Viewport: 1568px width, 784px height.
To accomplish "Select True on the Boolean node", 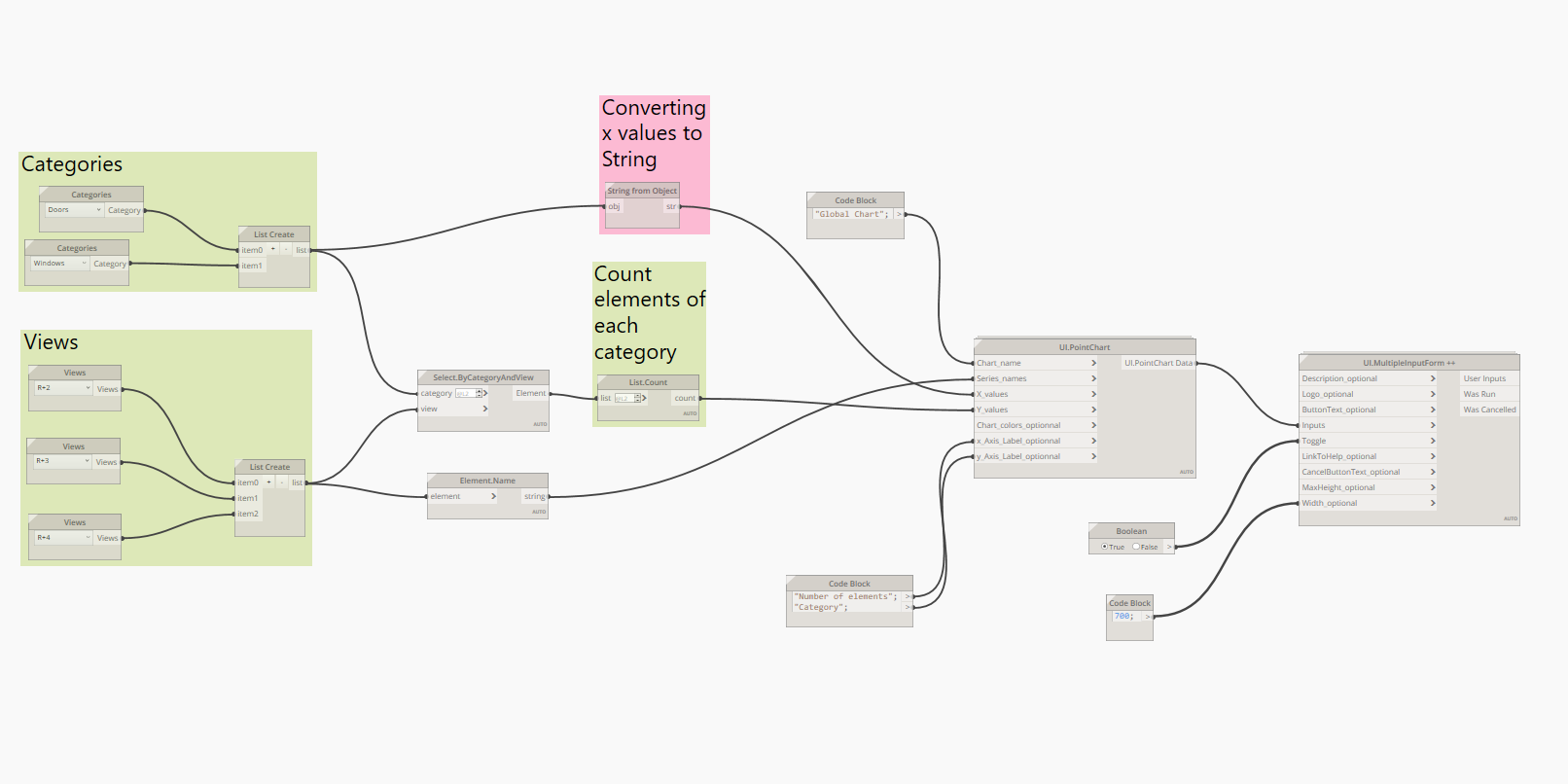I will coord(1105,547).
